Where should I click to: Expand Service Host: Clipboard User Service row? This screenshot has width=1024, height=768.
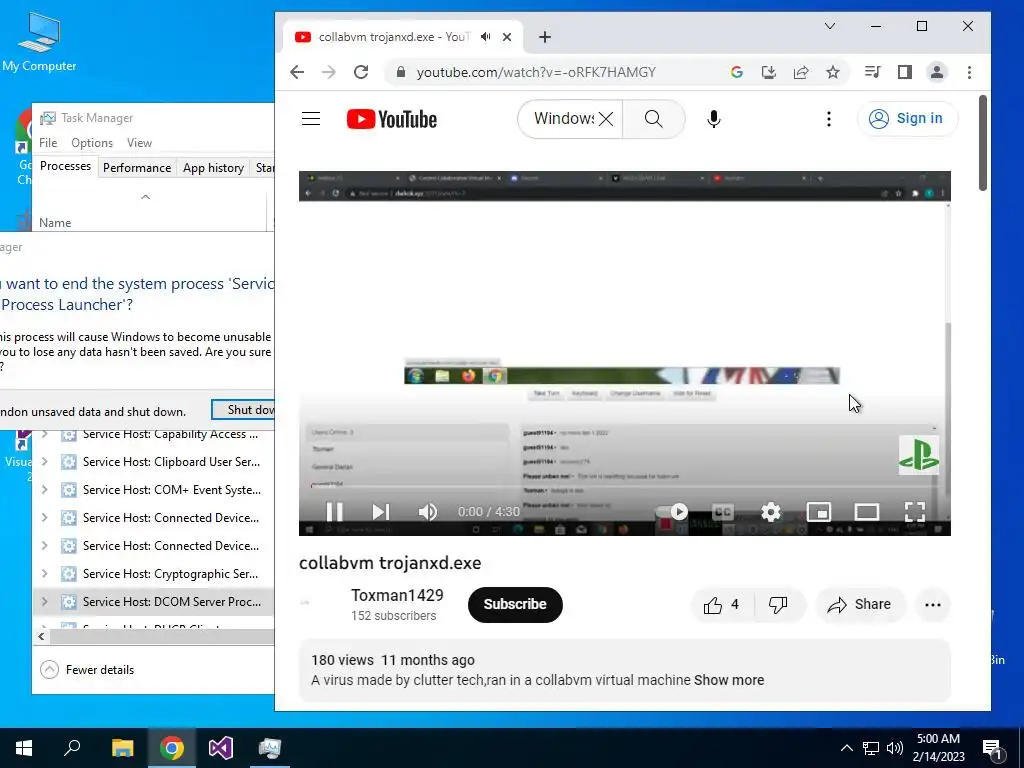pyautogui.click(x=44, y=462)
